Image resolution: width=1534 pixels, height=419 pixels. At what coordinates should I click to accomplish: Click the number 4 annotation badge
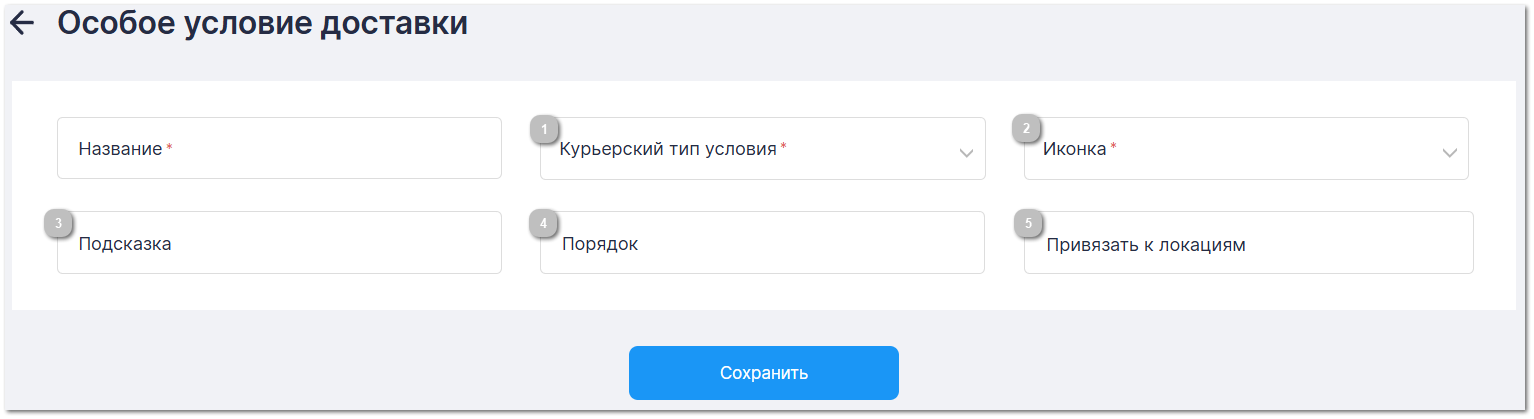(x=543, y=224)
